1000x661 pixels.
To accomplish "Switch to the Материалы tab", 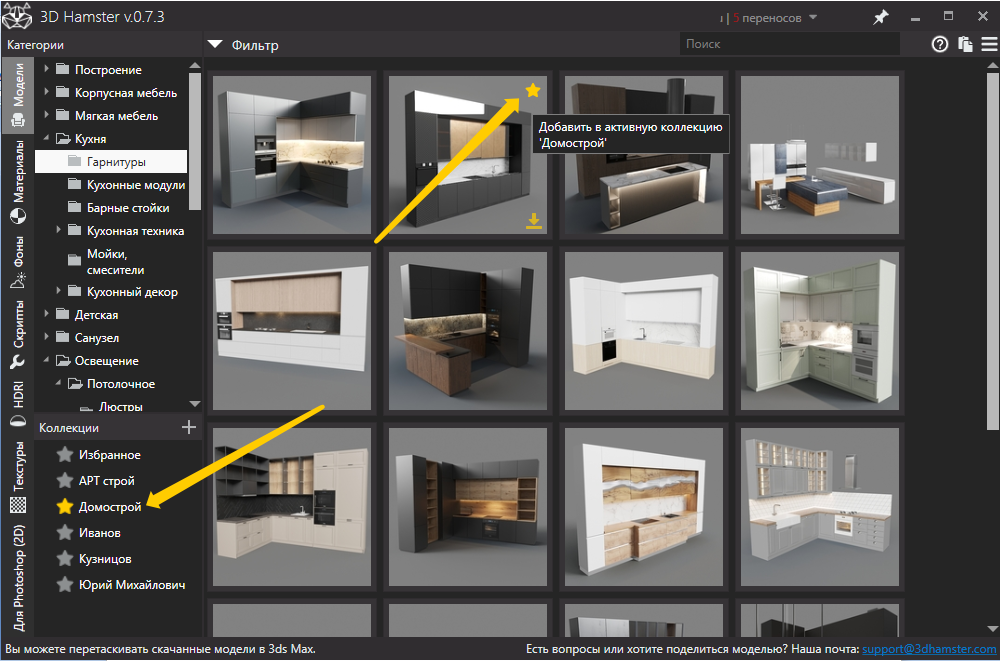I will (x=18, y=182).
